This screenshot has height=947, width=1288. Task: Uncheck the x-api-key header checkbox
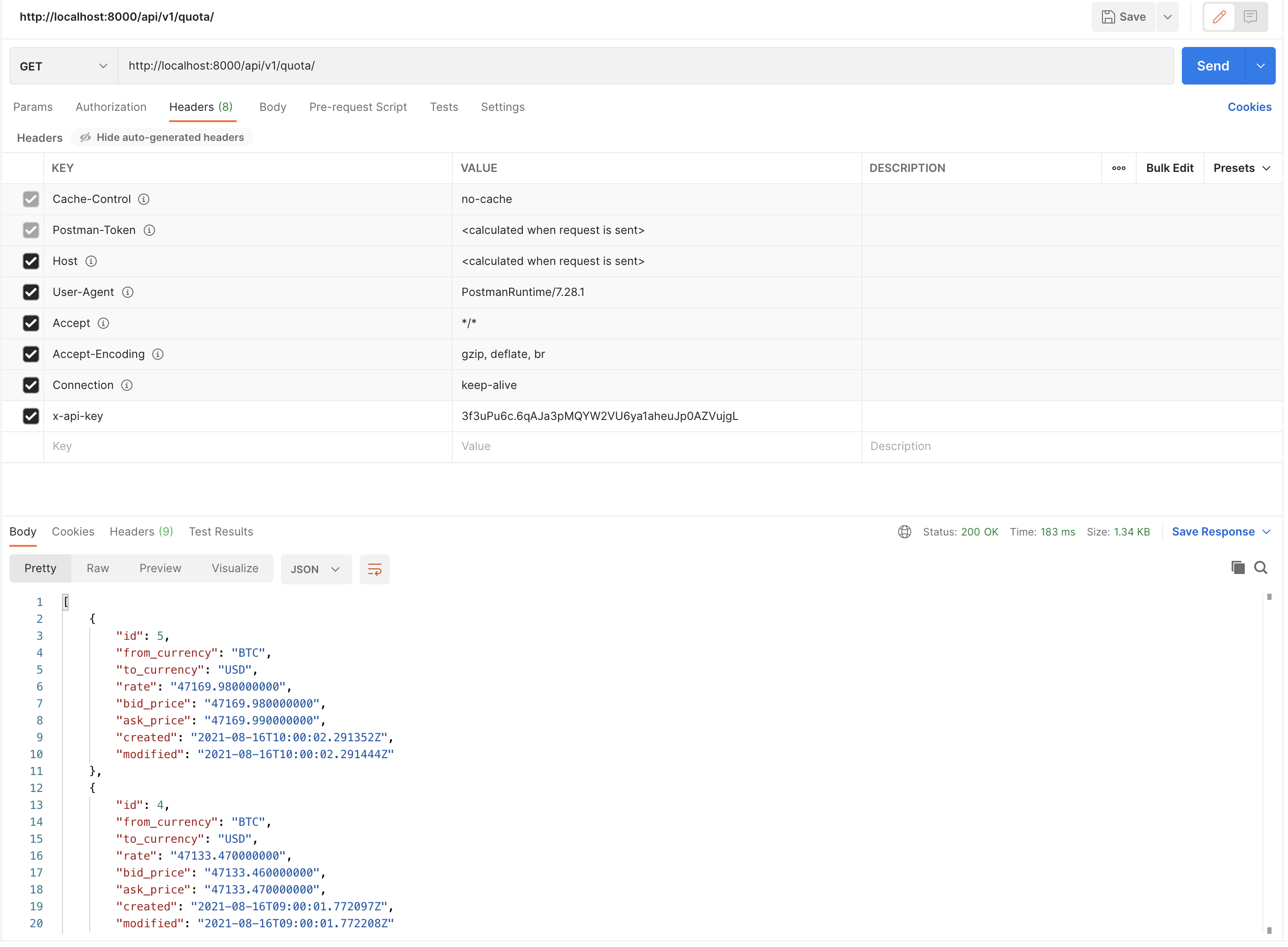(31, 416)
